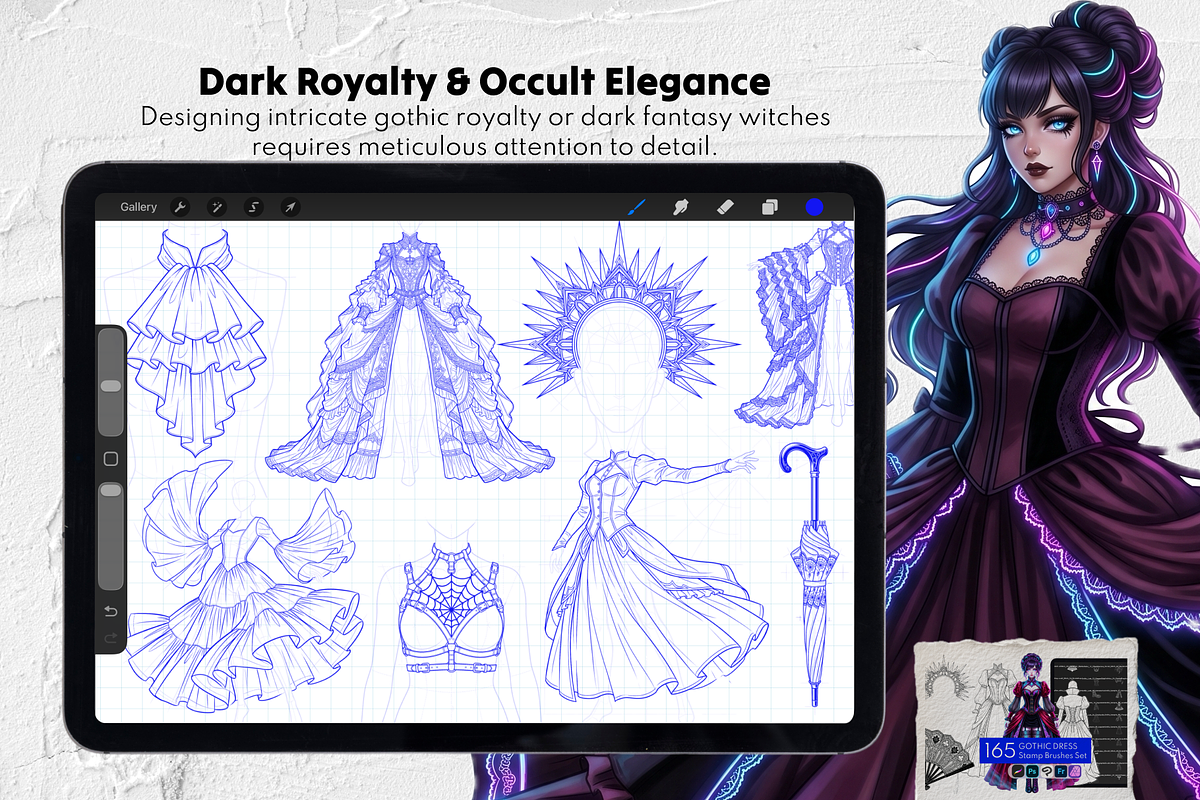
Task: Select the Eraser tool
Action: 726,207
